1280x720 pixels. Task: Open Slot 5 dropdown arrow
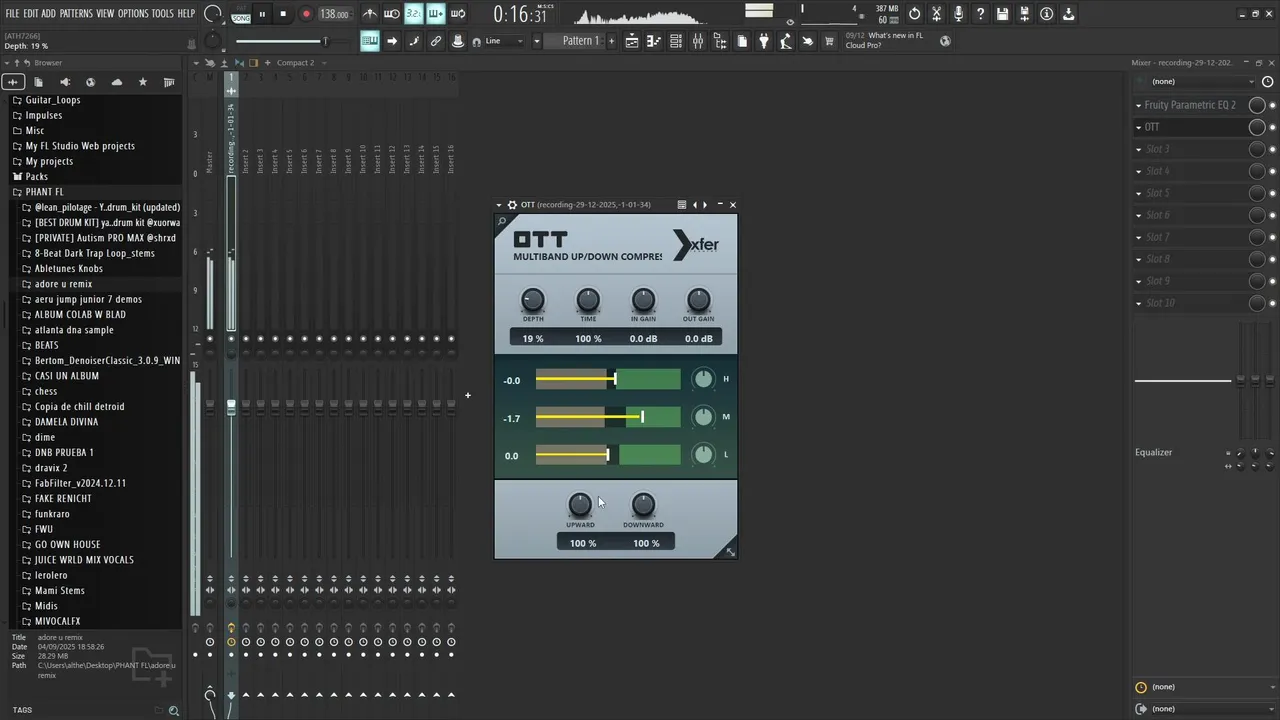click(1139, 193)
